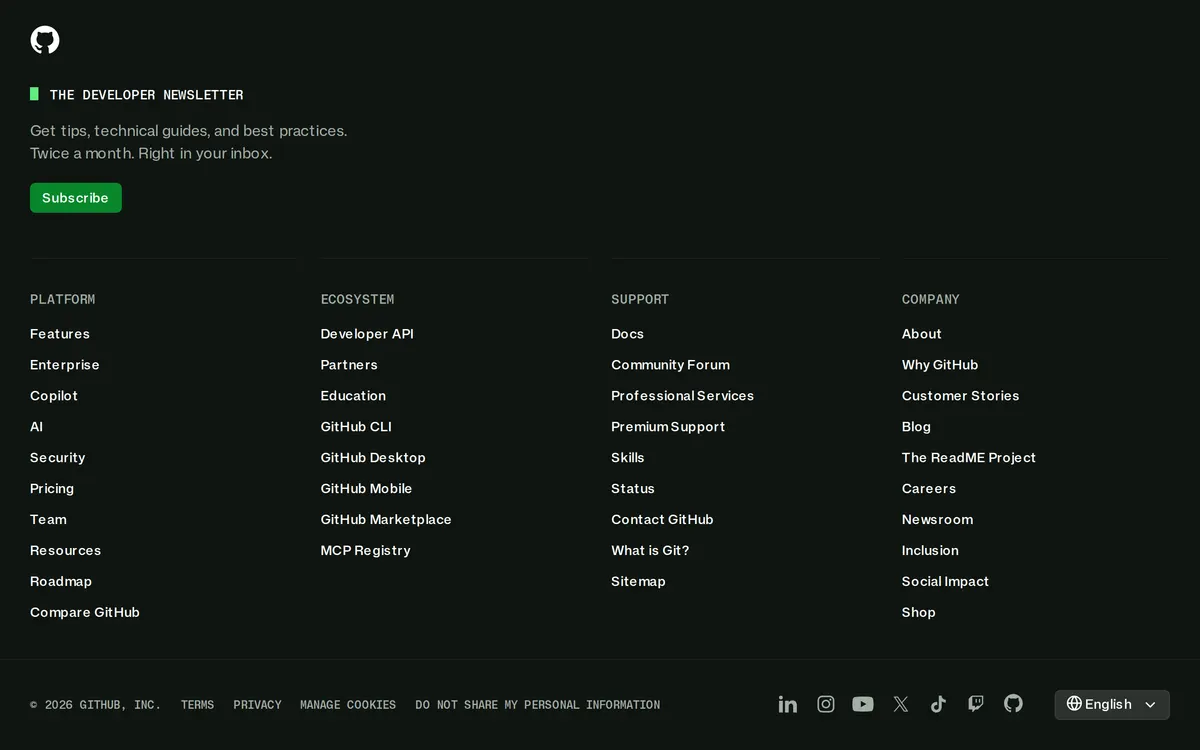Screen dimensions: 1200x750
Task: Open the English language dropdown
Action: click(1112, 704)
